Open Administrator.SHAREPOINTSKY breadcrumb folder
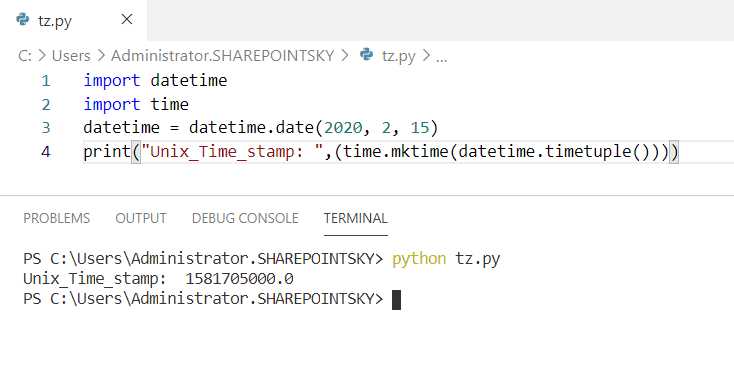The width and height of the screenshot is (734, 377). coord(222,56)
